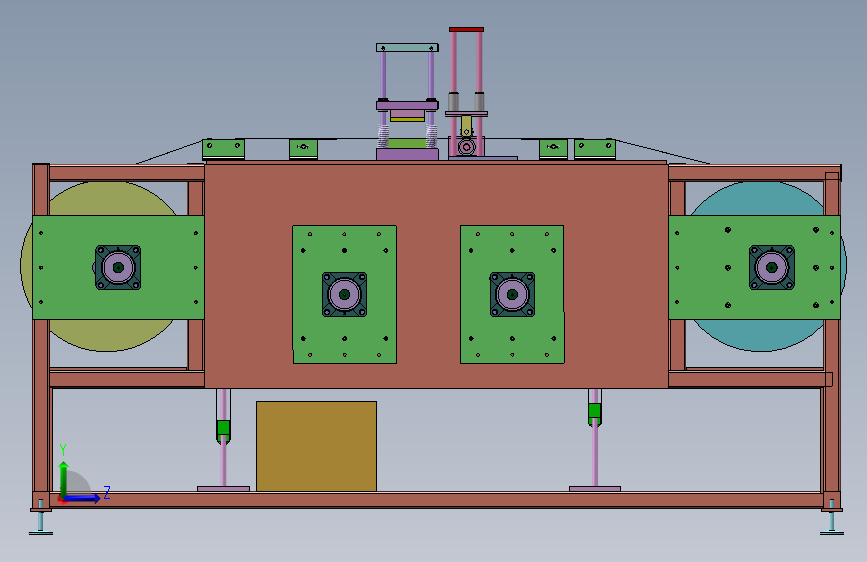
Task: Select the bearing unit on the far-right green plate
Action: click(x=772, y=268)
